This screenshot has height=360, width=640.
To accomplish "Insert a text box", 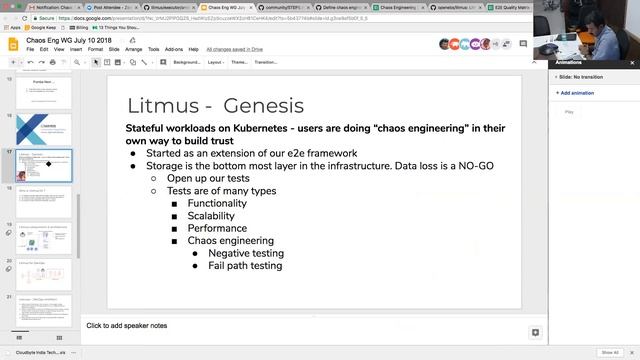I will click(107, 62).
